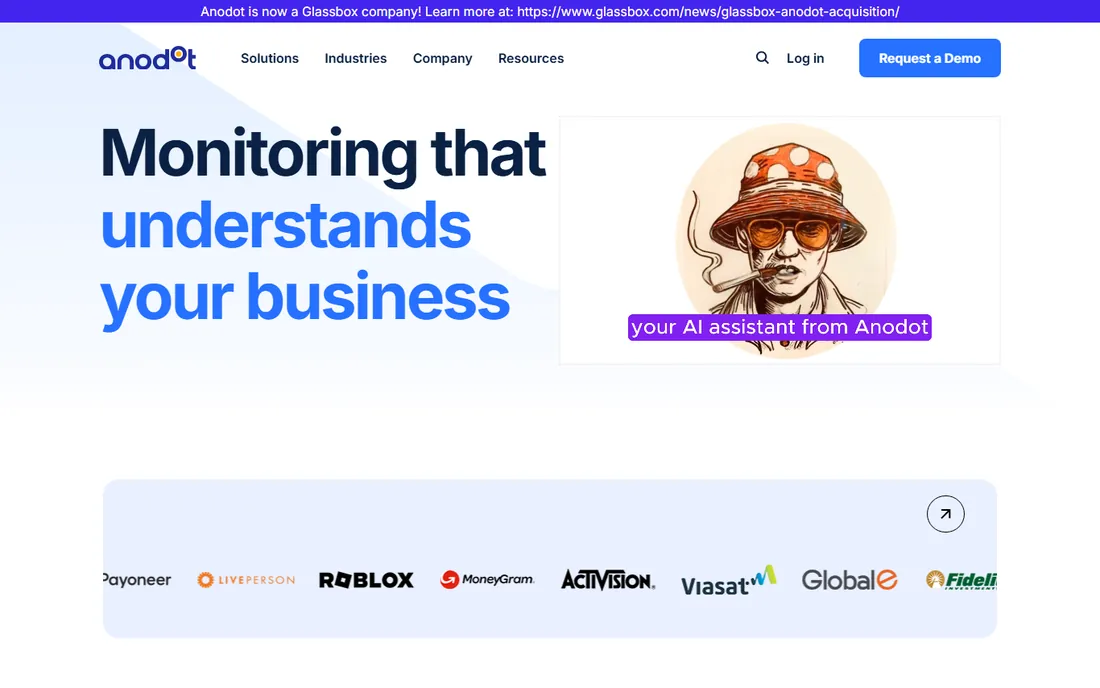Click the Log in link

[x=805, y=58]
